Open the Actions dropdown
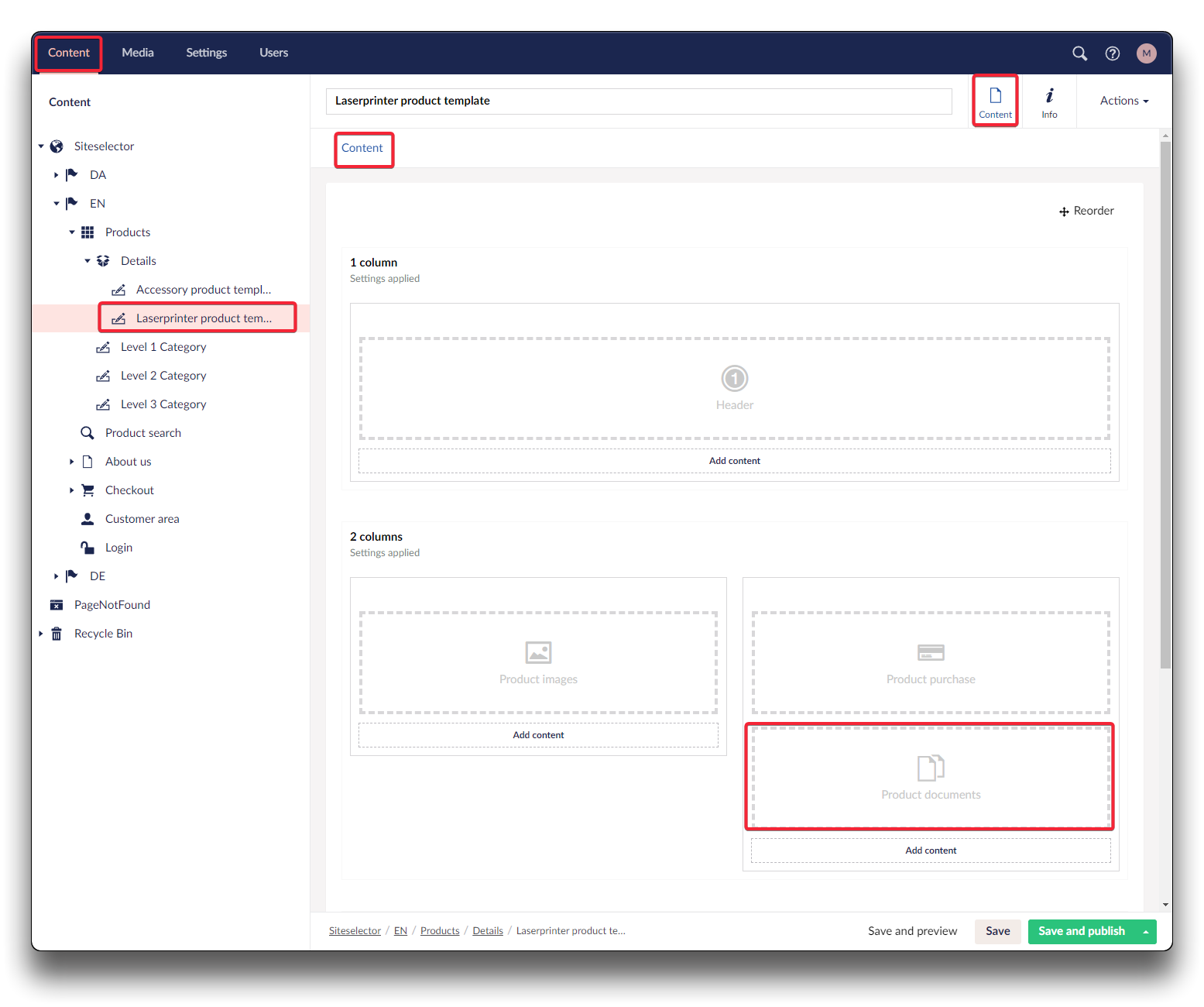The height and width of the screenshot is (1007, 1204). point(1123,101)
